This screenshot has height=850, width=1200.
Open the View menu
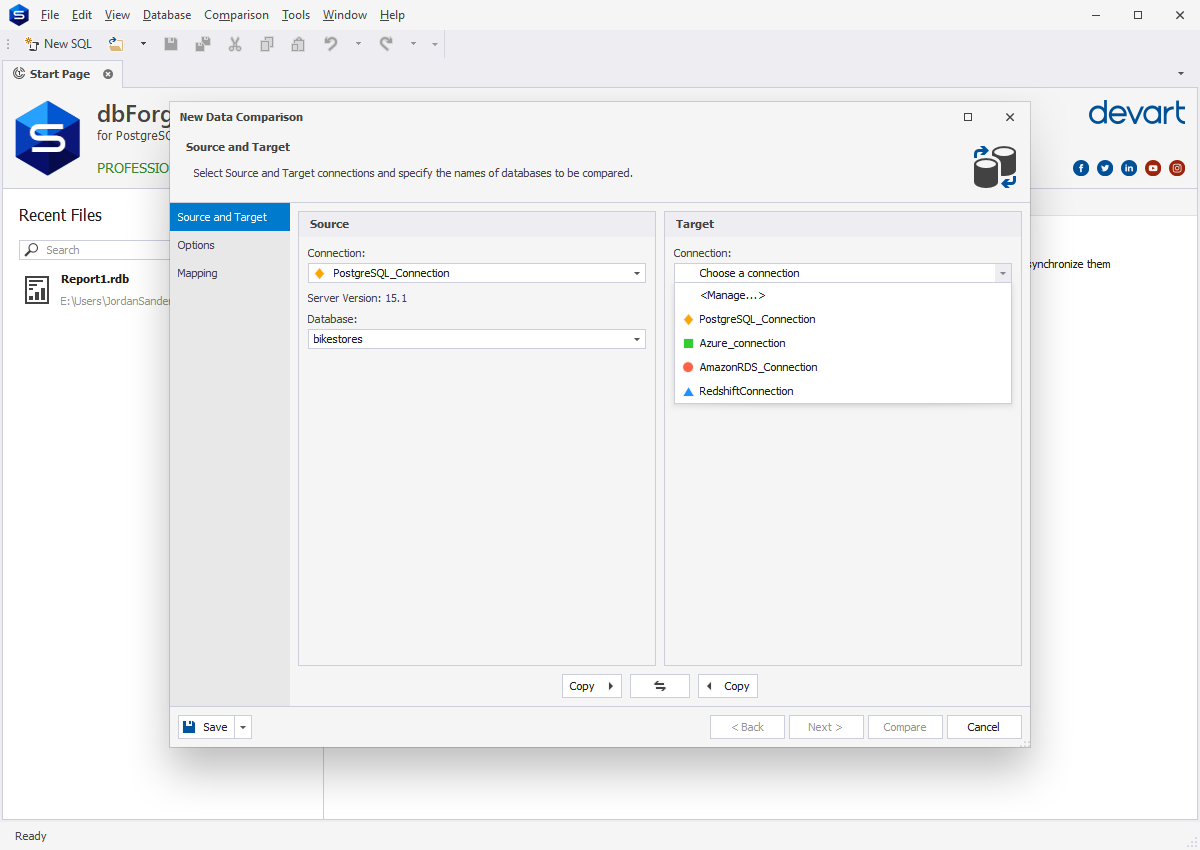(117, 15)
